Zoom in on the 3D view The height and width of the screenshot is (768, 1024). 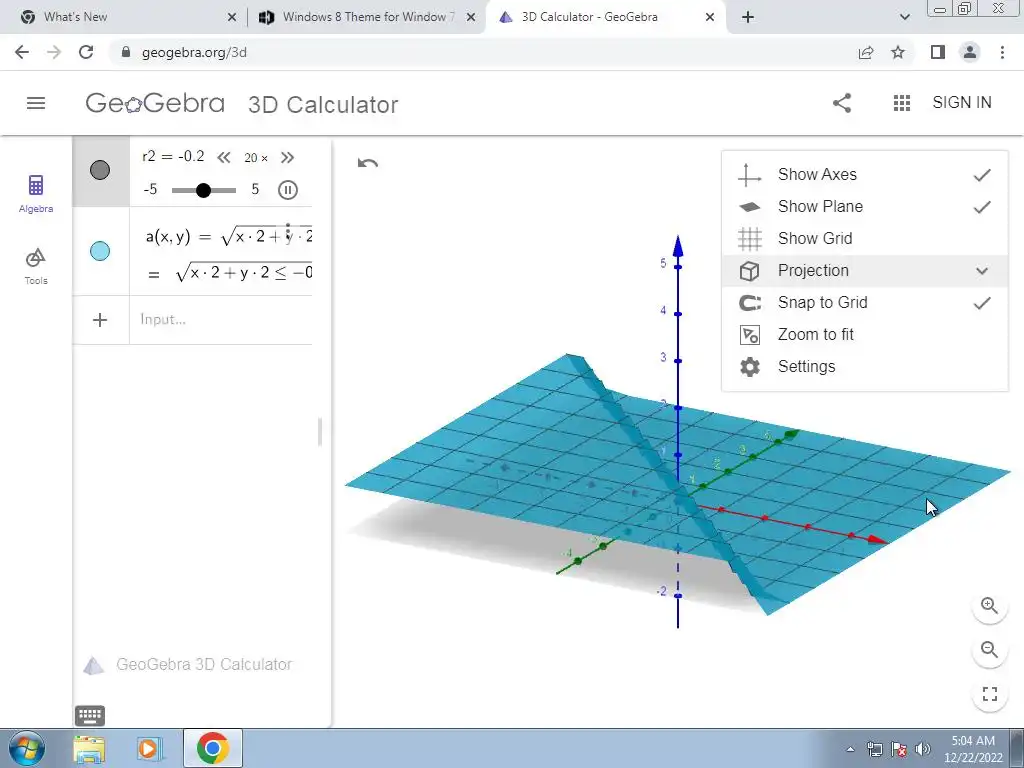pyautogui.click(x=989, y=606)
